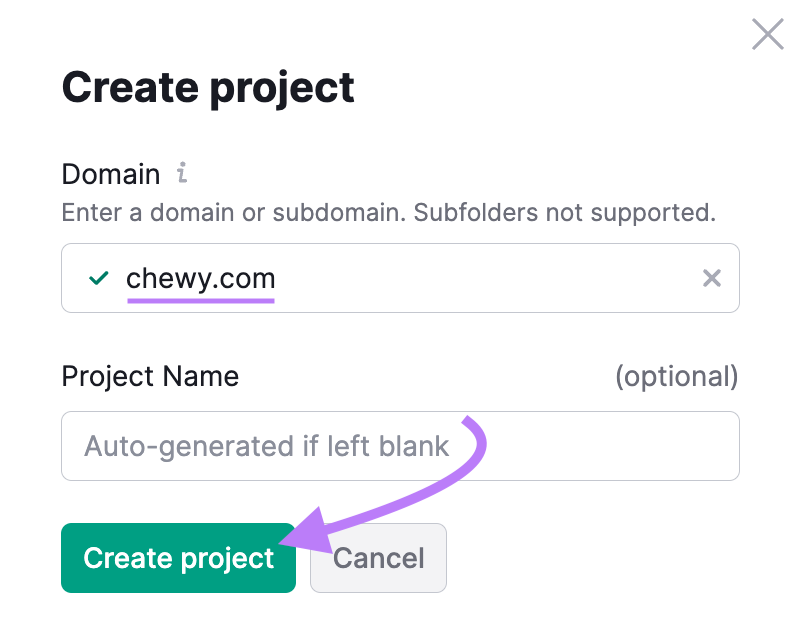Close the Create project dialog
Image resolution: width=798 pixels, height=633 pixels.
point(767,35)
